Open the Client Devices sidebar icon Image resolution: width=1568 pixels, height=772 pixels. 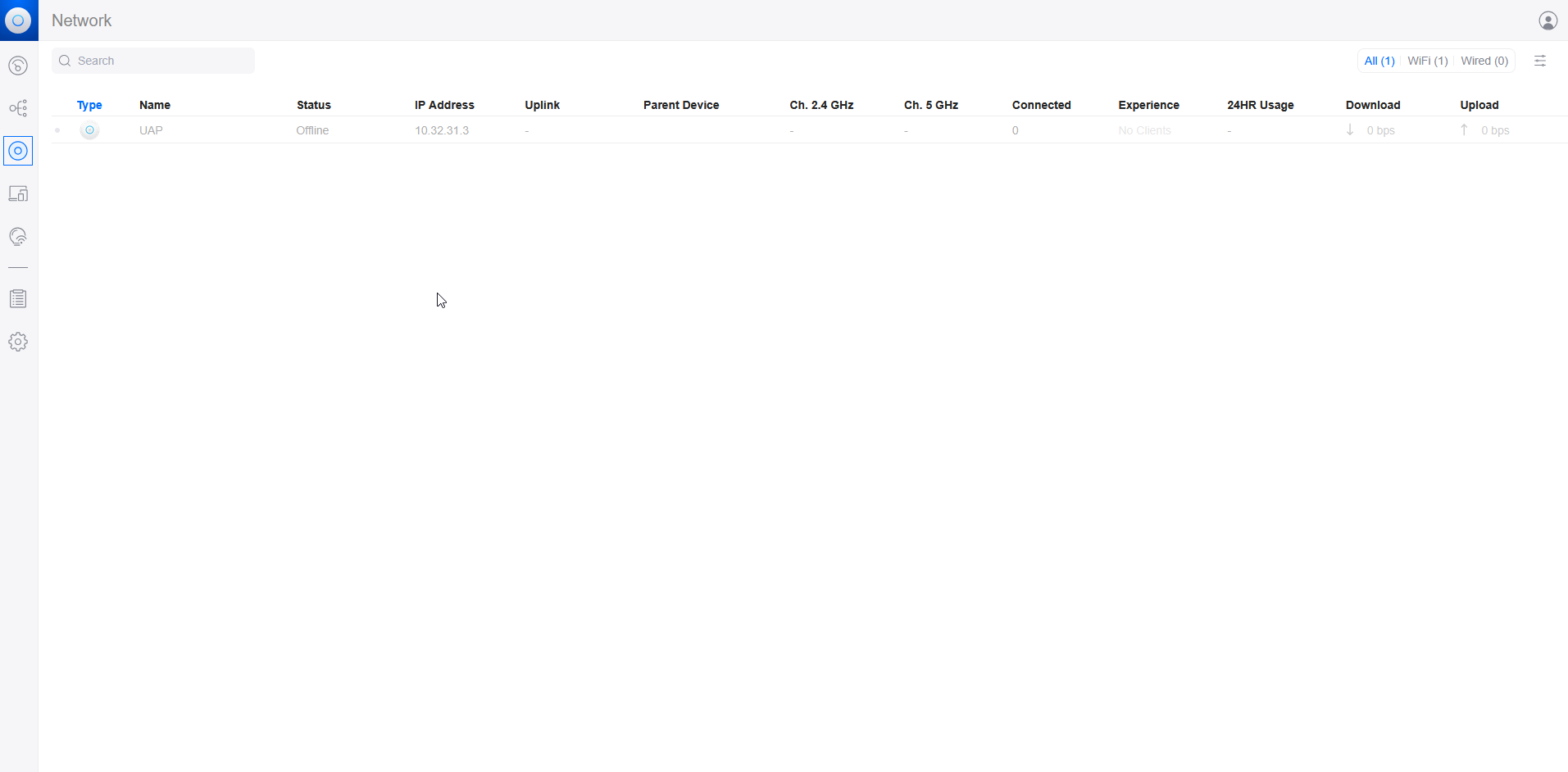18,194
